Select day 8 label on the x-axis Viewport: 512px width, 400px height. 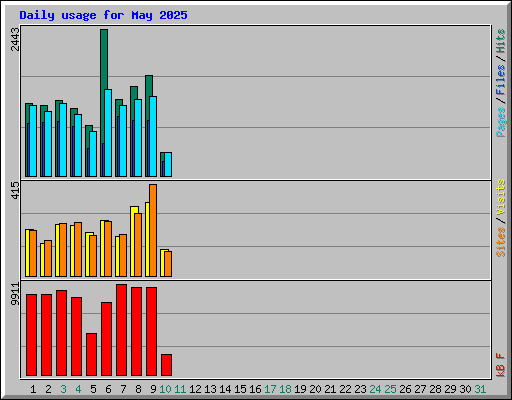pyautogui.click(x=138, y=389)
